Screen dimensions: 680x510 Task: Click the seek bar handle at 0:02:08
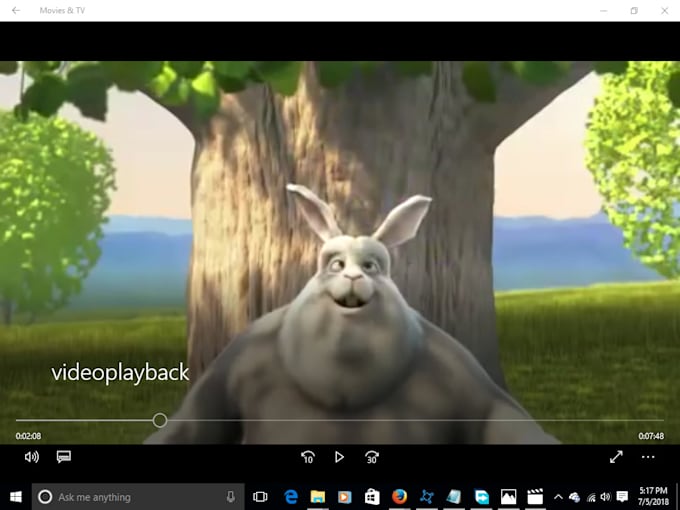pos(160,420)
